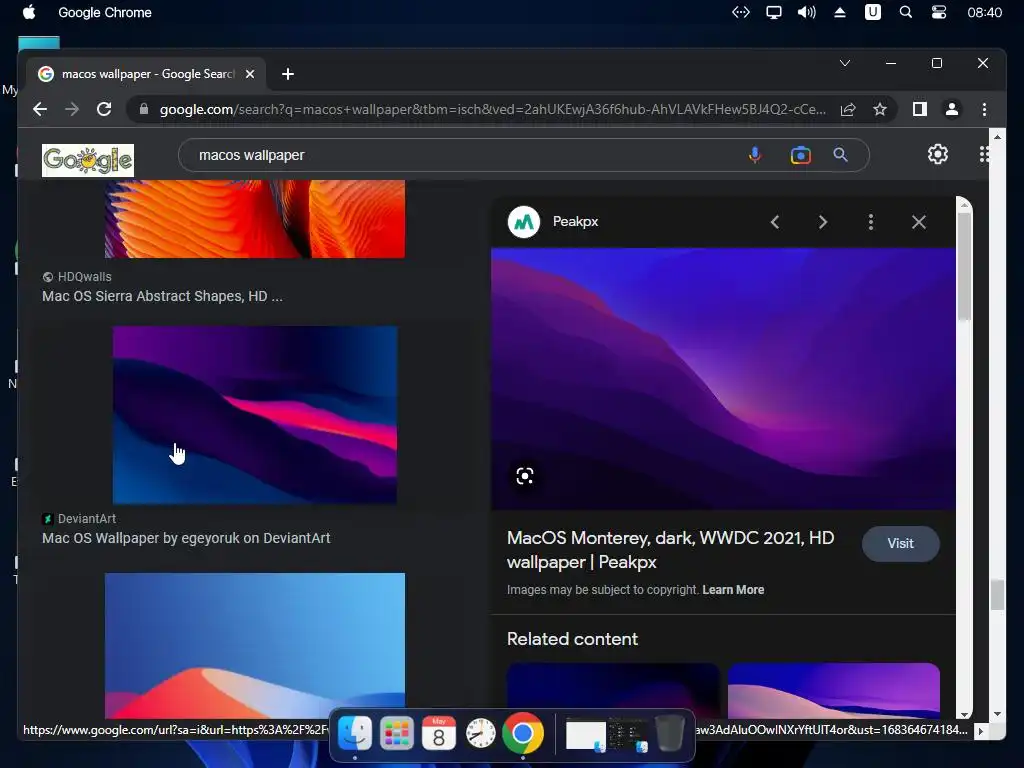Share this page using the share icon
This screenshot has width=1024, height=768.
pyautogui.click(x=848, y=109)
